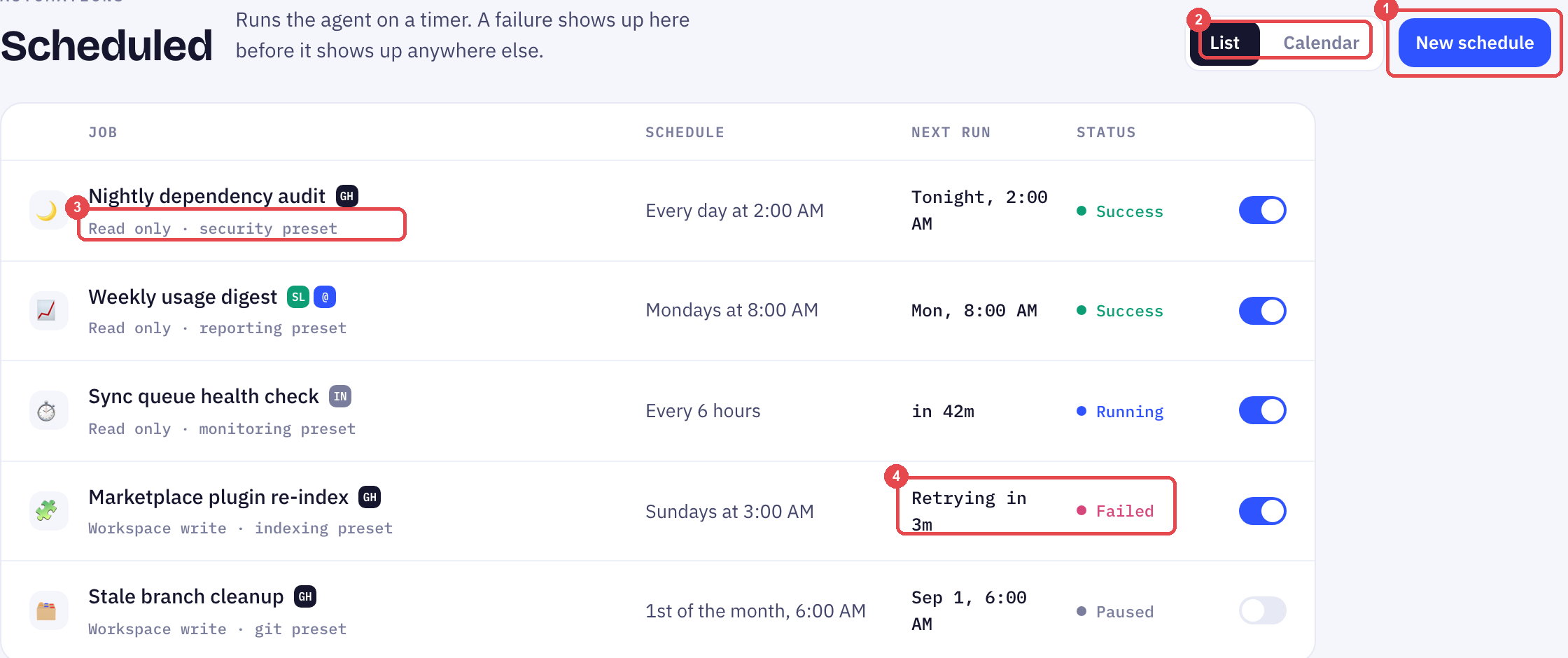Screen dimensions: 1568x658
Task: Click 'Mondays at 8:00 AM' schedule text
Action: coord(731,310)
